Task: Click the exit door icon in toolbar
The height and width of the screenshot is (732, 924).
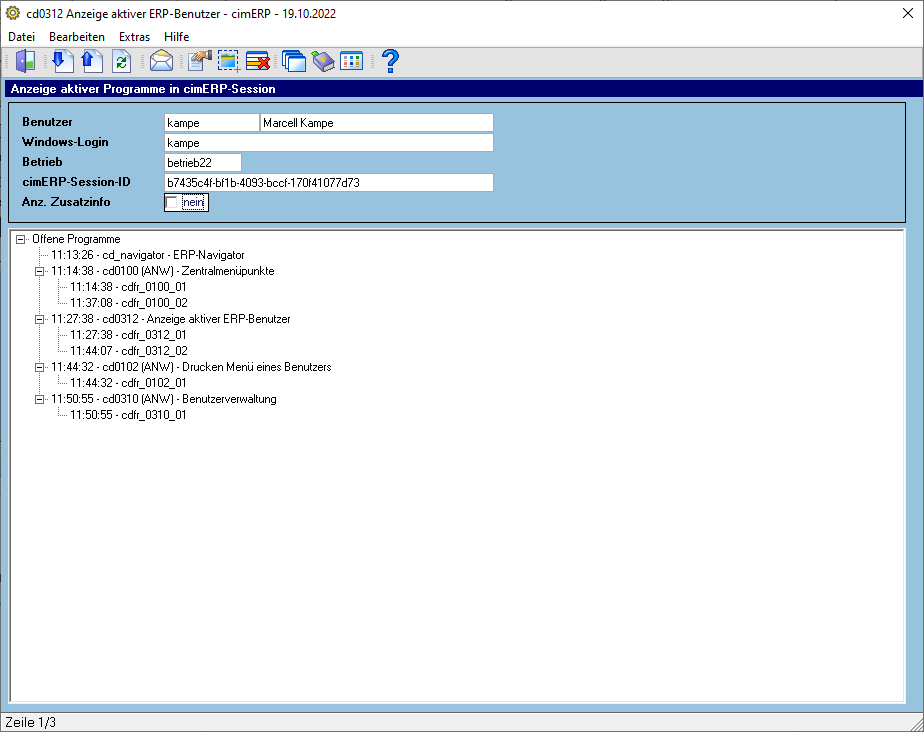Action: pos(25,61)
